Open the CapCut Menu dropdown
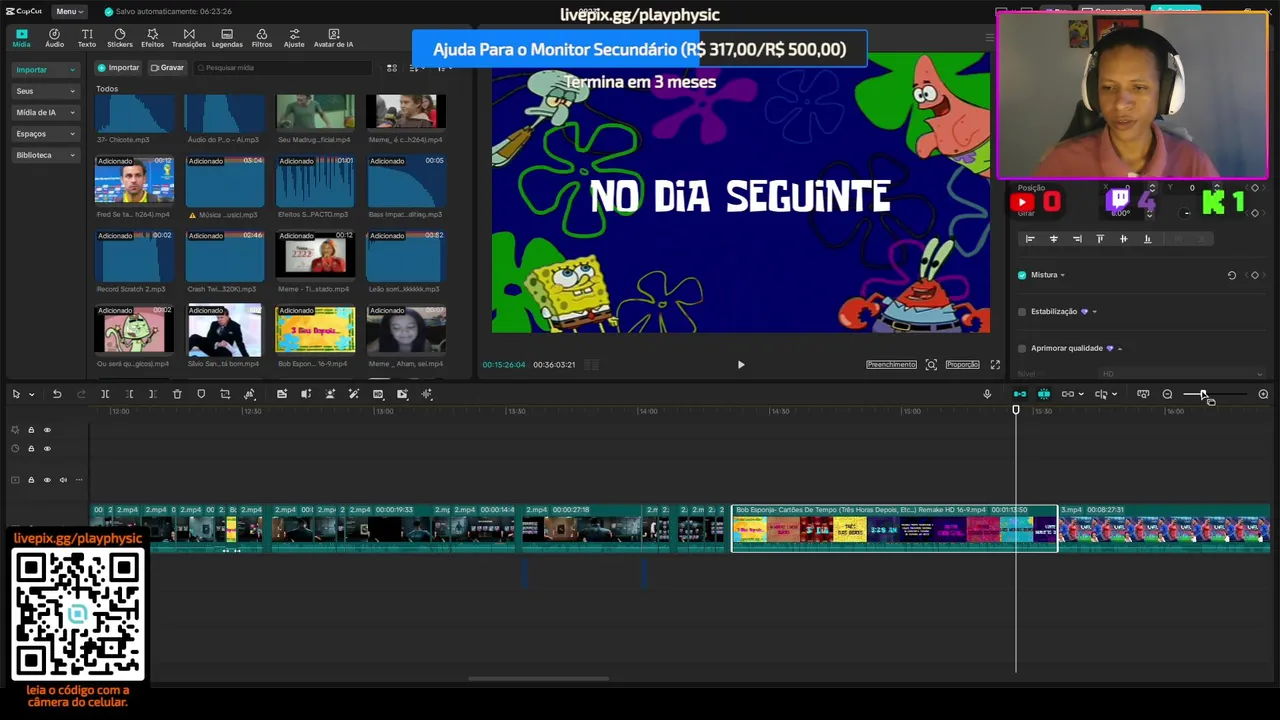This screenshot has width=1280, height=720. 69,11
